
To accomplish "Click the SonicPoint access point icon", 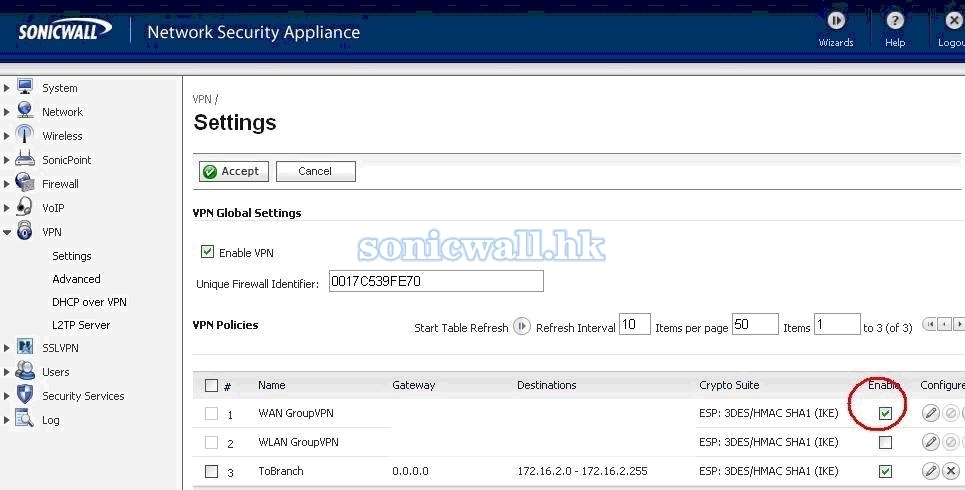I will tap(25, 159).
